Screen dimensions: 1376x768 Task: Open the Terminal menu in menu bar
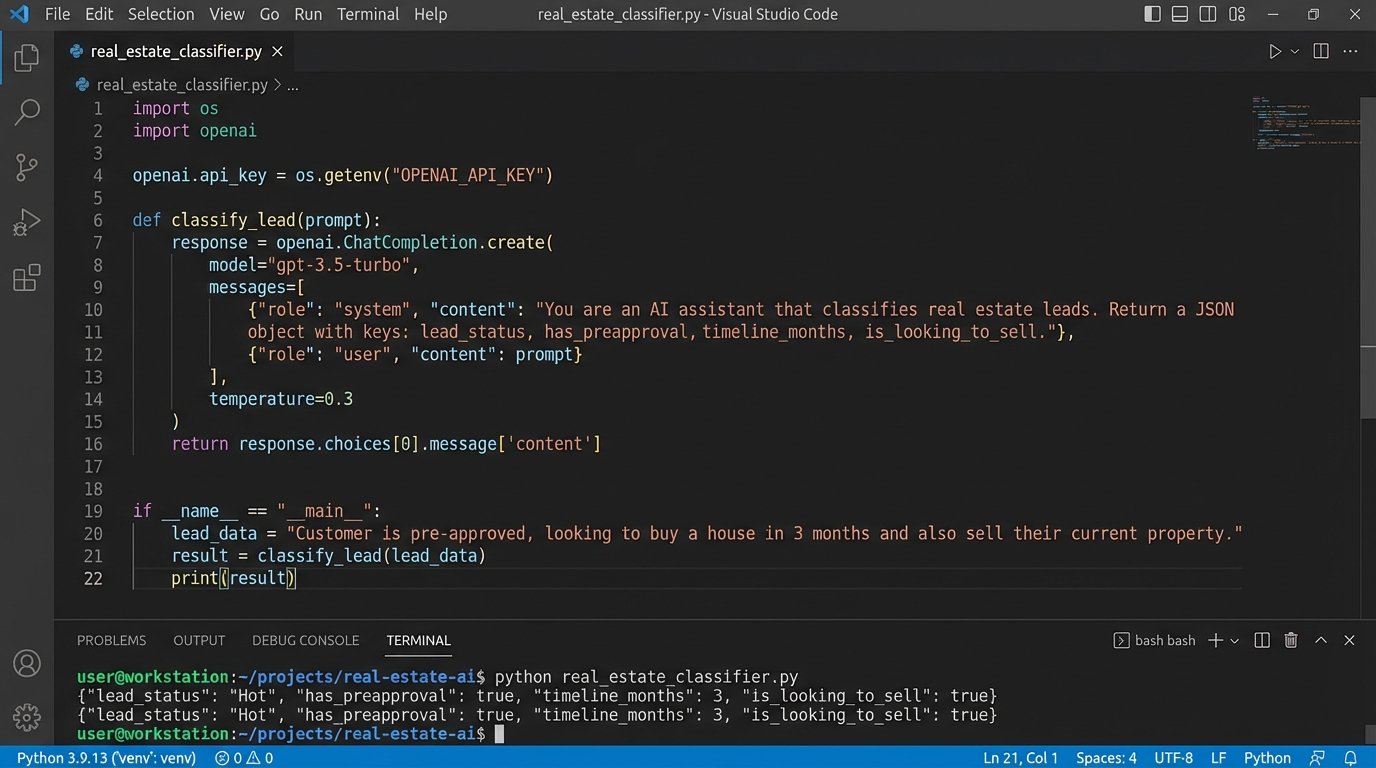click(x=367, y=14)
